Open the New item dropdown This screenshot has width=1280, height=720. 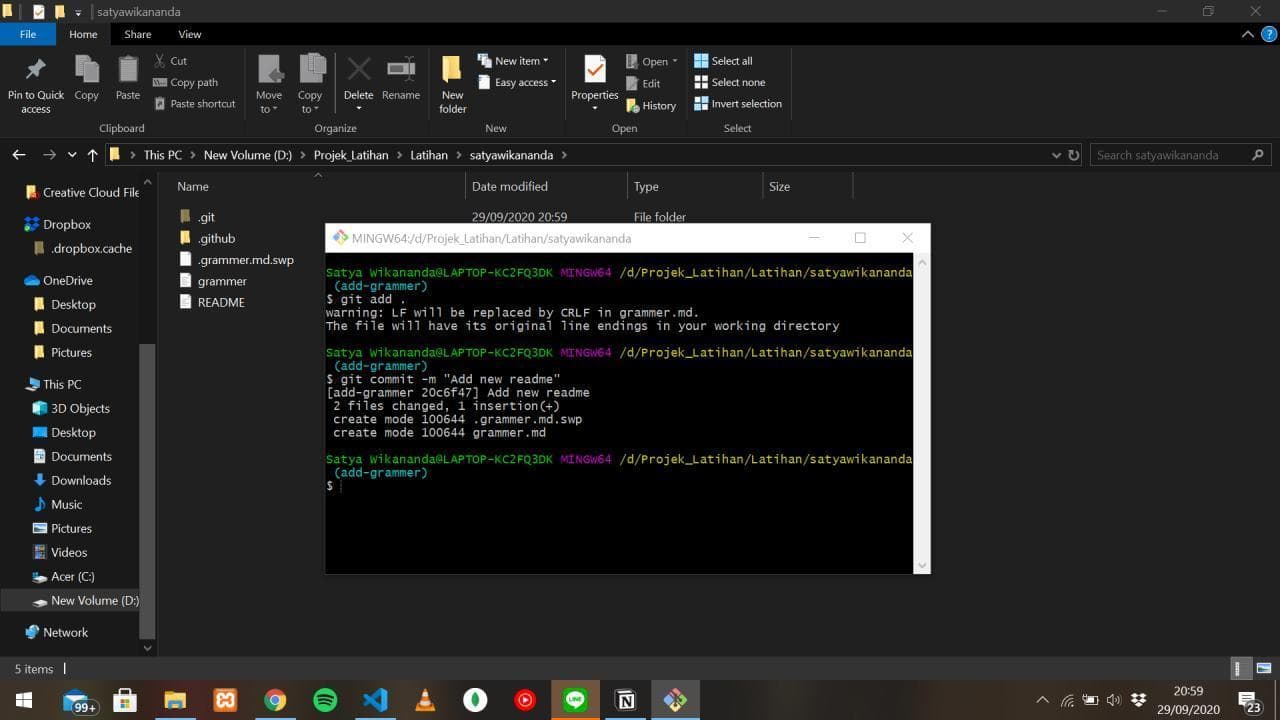coord(513,61)
